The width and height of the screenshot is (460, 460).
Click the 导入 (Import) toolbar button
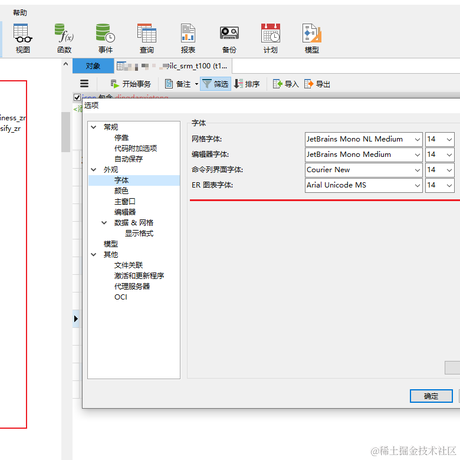tap(286, 84)
